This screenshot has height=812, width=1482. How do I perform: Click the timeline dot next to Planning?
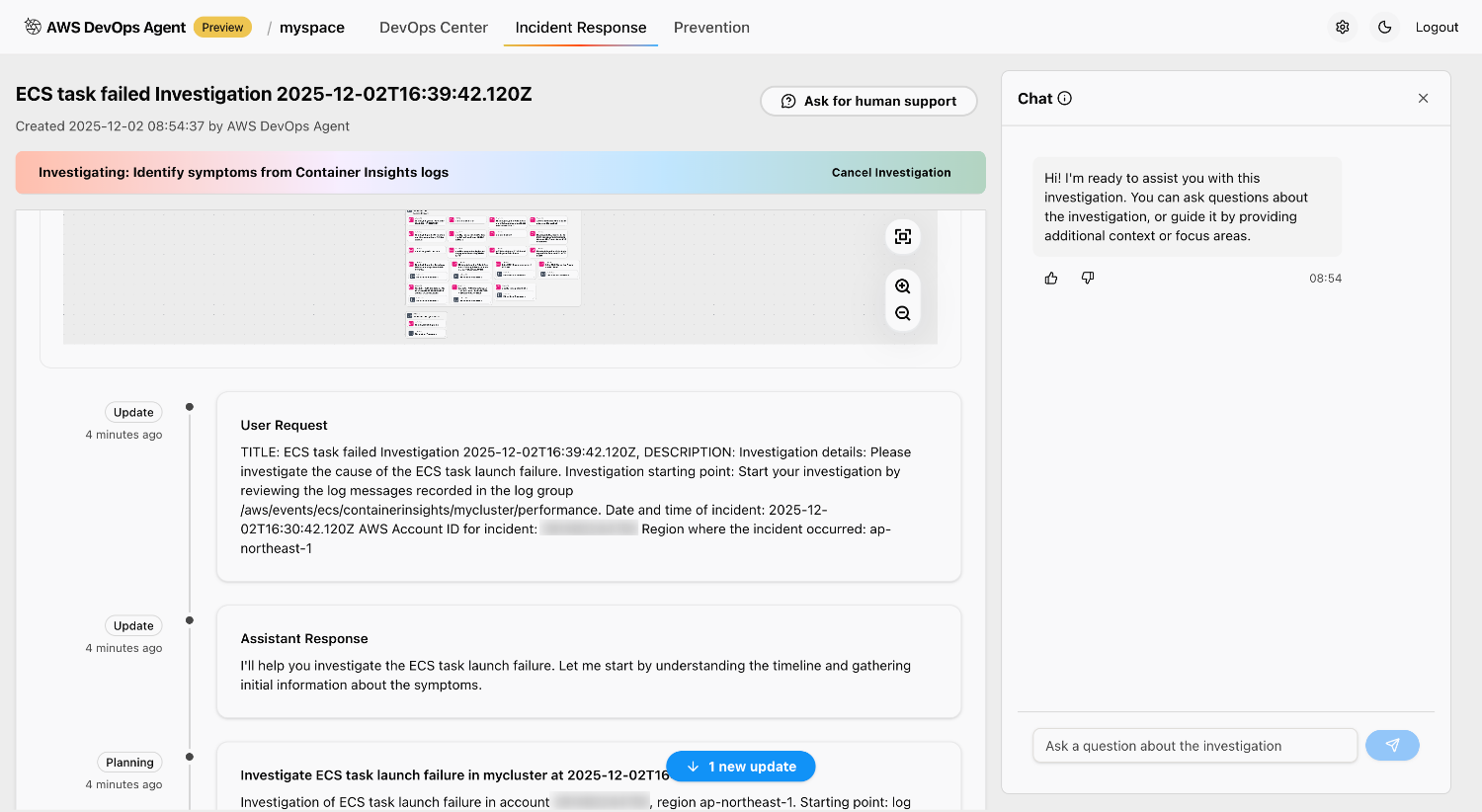tap(190, 757)
